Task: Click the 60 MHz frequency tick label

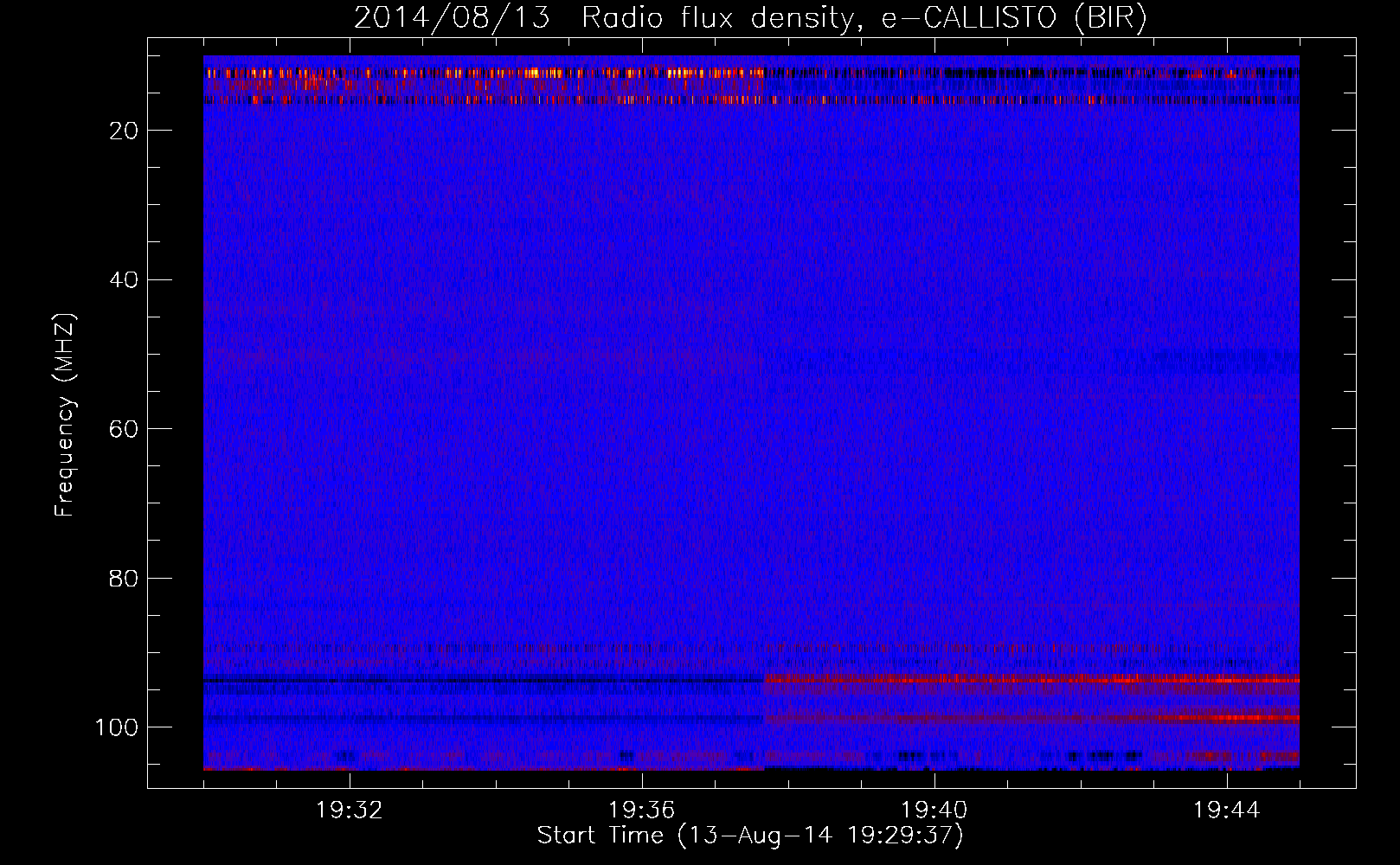Action: pyautogui.click(x=124, y=429)
